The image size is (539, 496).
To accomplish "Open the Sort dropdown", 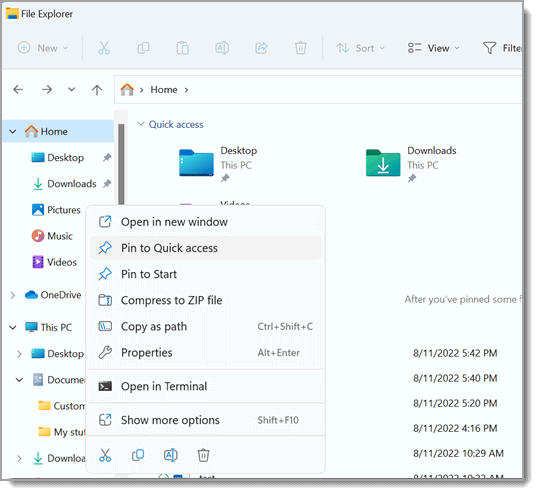I will [360, 48].
